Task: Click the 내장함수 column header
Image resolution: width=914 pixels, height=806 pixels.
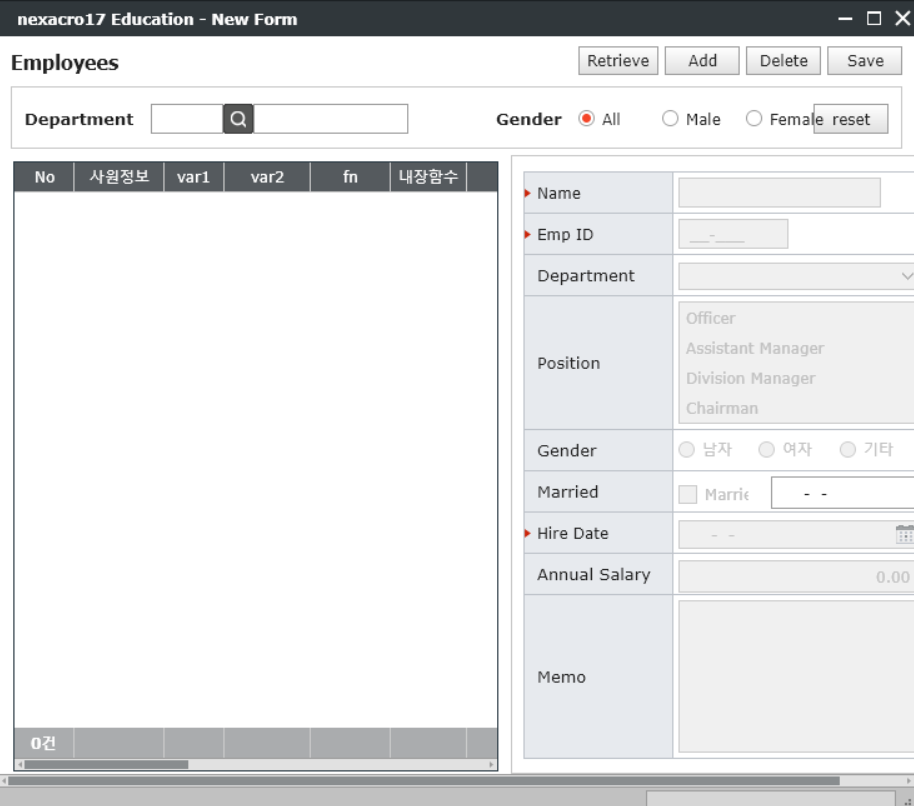Action: click(x=428, y=177)
